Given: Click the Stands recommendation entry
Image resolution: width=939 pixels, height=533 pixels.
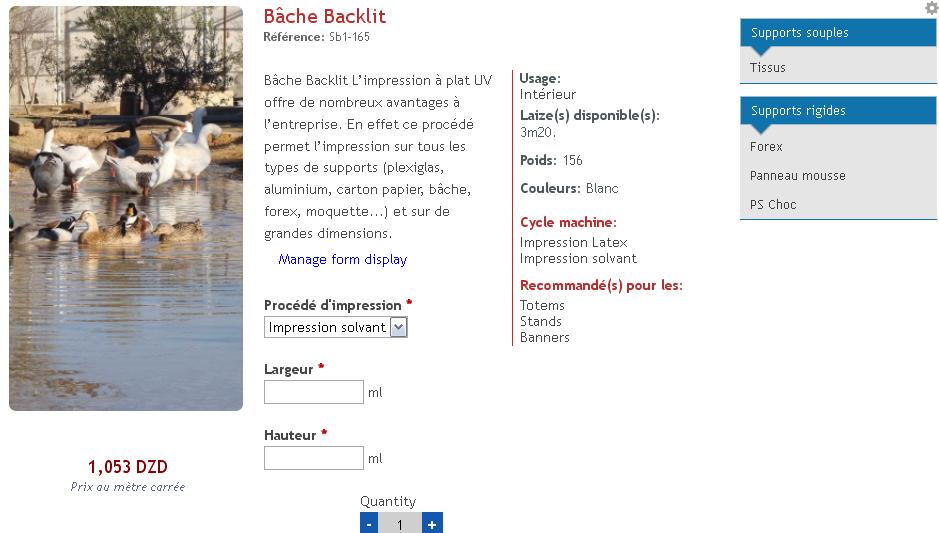Looking at the screenshot, I should (x=541, y=321).
